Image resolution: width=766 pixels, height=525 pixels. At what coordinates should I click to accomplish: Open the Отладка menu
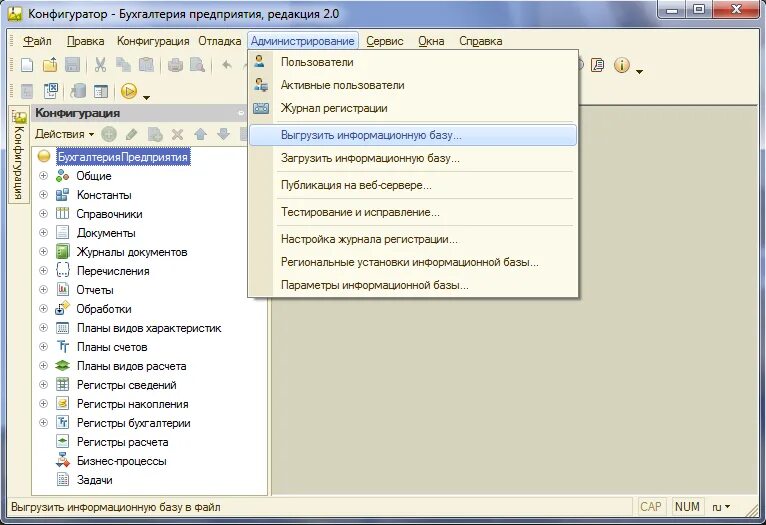(x=220, y=41)
